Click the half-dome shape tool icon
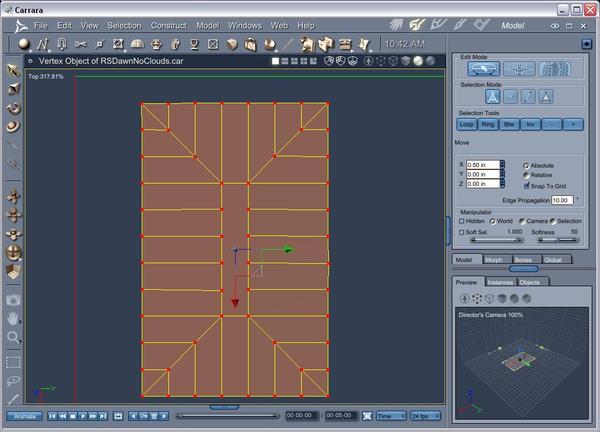Screen dimensions: 600x432 137,44
